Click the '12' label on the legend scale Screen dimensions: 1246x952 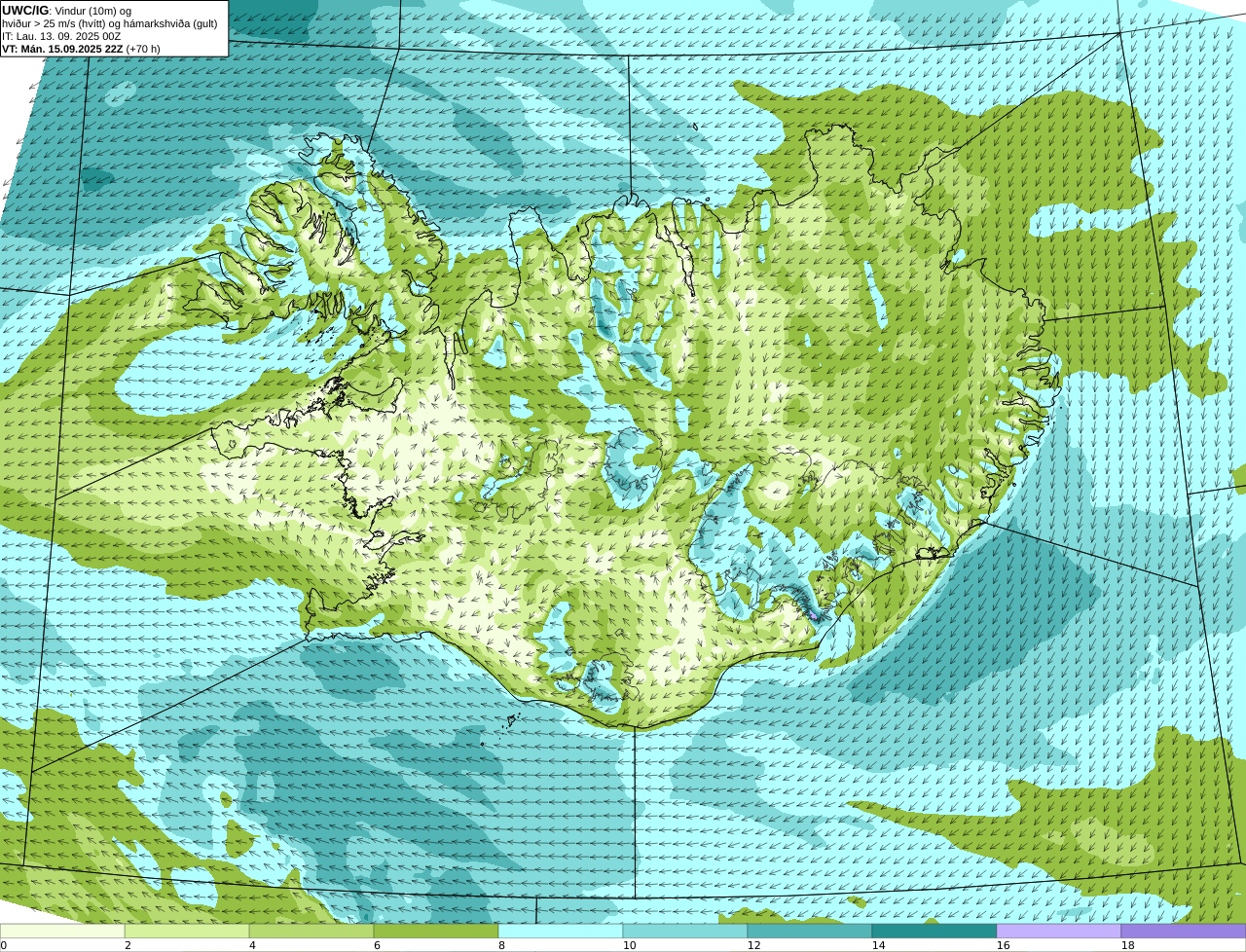tap(753, 945)
